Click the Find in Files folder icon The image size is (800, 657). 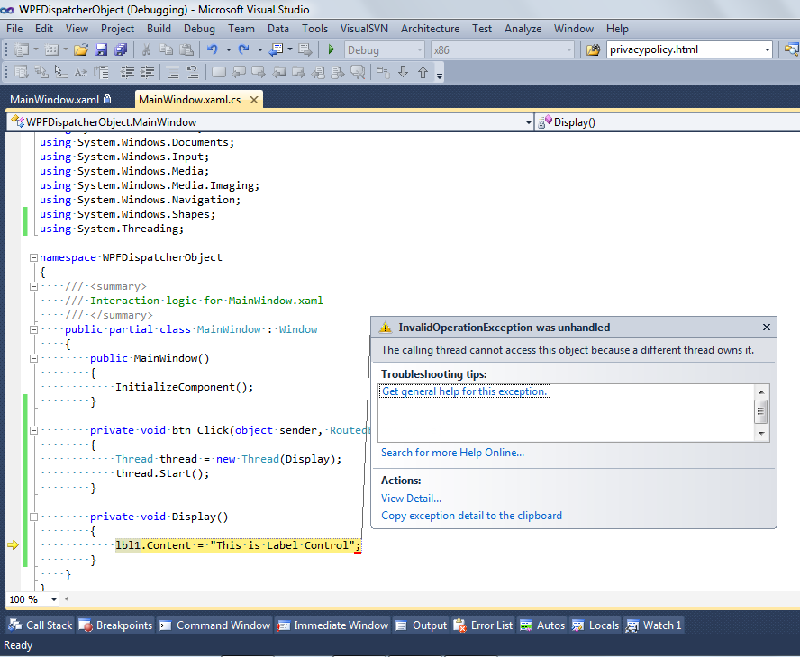[x=592, y=50]
